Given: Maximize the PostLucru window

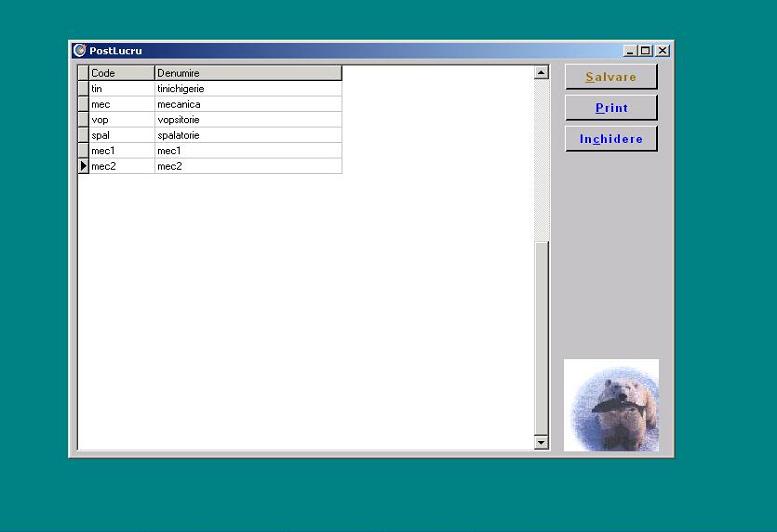Looking at the screenshot, I should [x=646, y=50].
